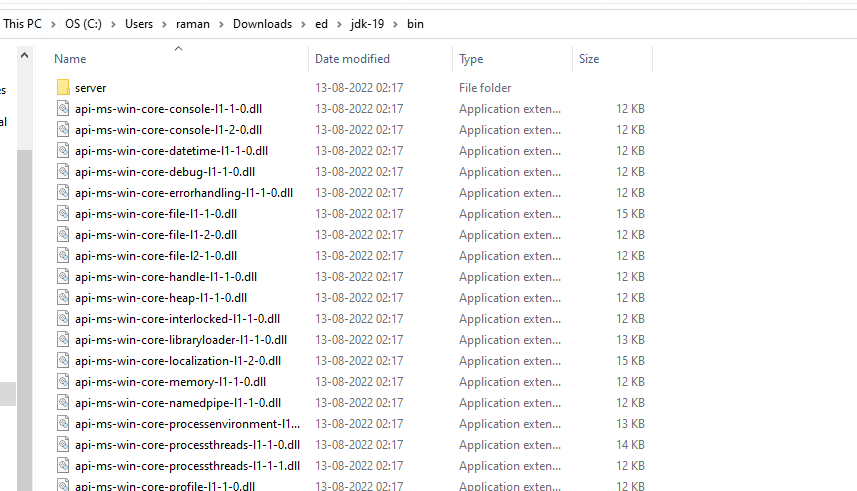Select file api-ms-win-core-console-l1-2-0.dll

(x=168, y=130)
